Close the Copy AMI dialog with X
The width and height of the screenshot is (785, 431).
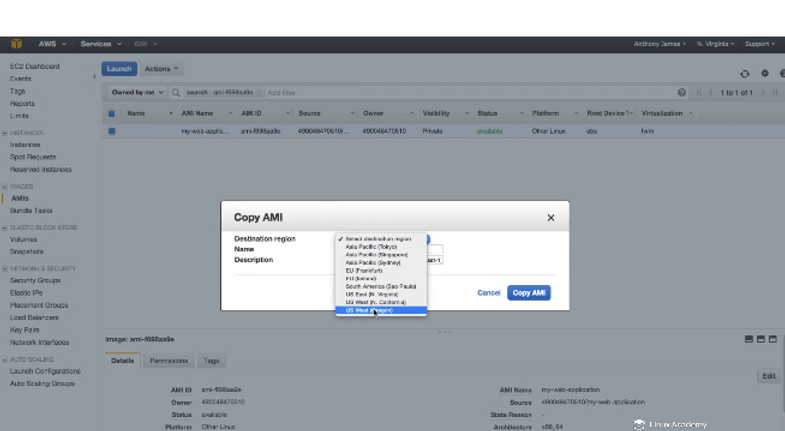tap(551, 218)
